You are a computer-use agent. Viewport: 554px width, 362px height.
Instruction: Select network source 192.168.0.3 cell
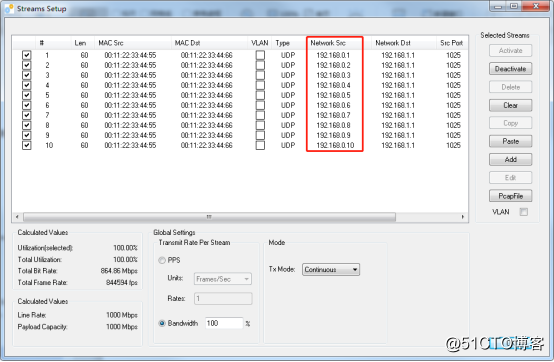333,75
